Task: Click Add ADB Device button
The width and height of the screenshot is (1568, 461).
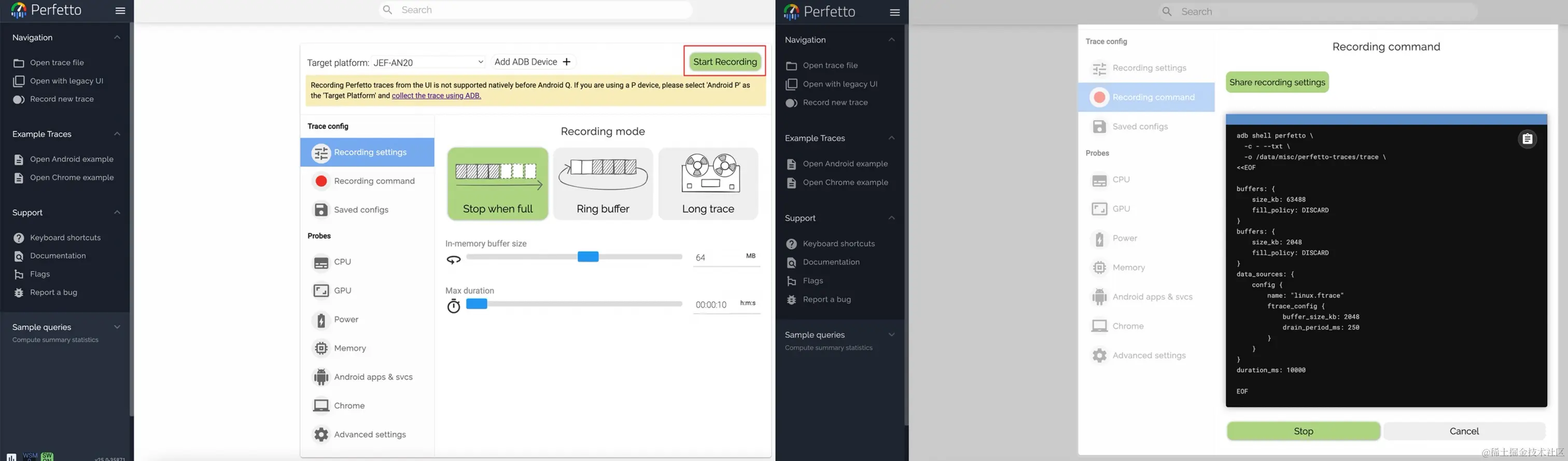Action: (x=533, y=62)
